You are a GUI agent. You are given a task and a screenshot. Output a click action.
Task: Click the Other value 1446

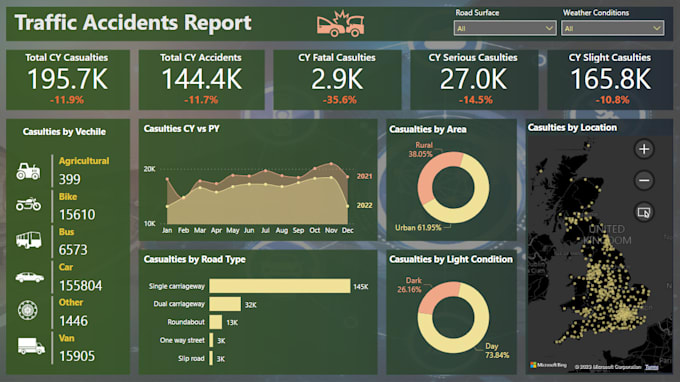point(73,321)
